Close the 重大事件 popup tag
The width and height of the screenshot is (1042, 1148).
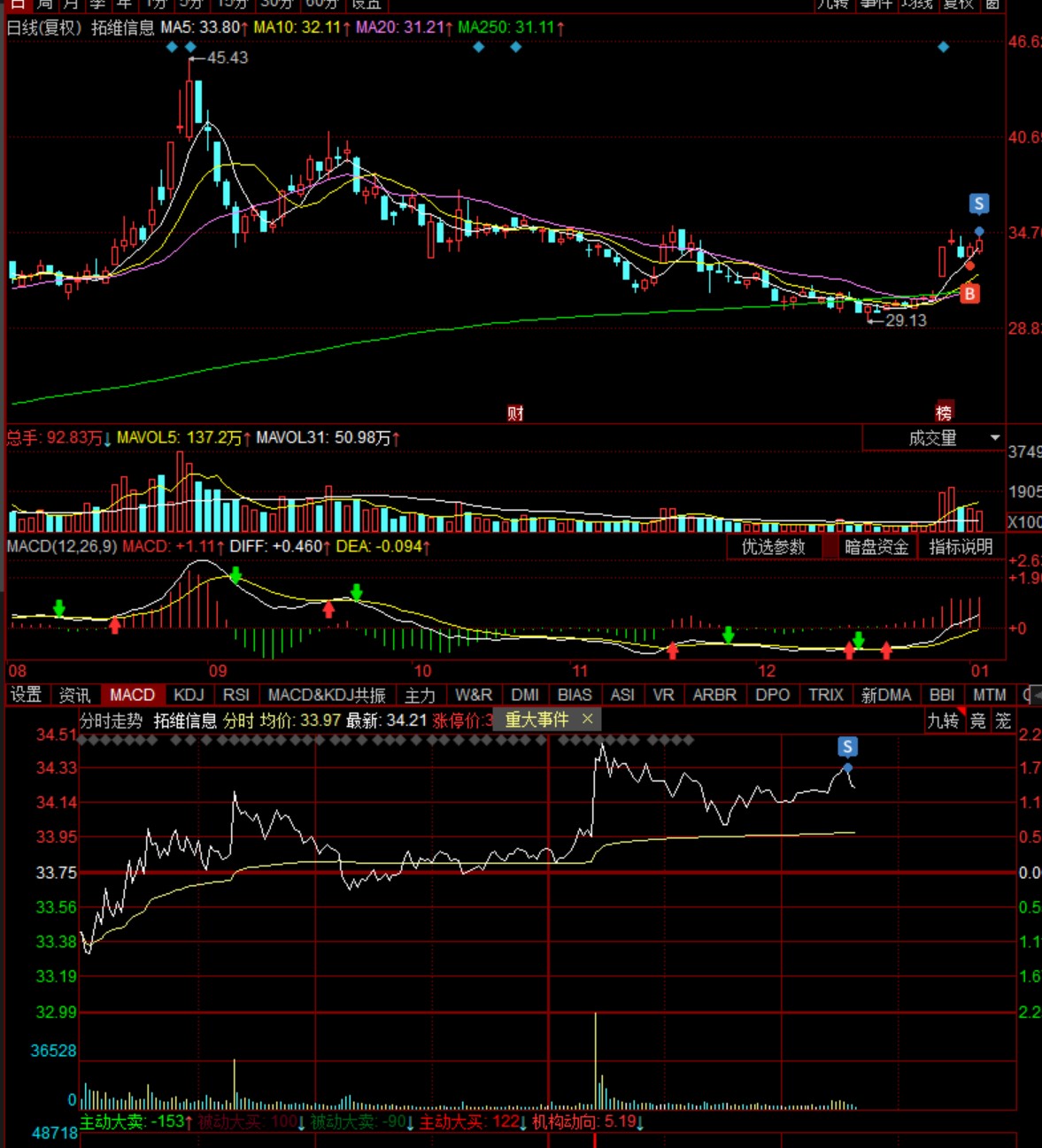click(x=587, y=720)
